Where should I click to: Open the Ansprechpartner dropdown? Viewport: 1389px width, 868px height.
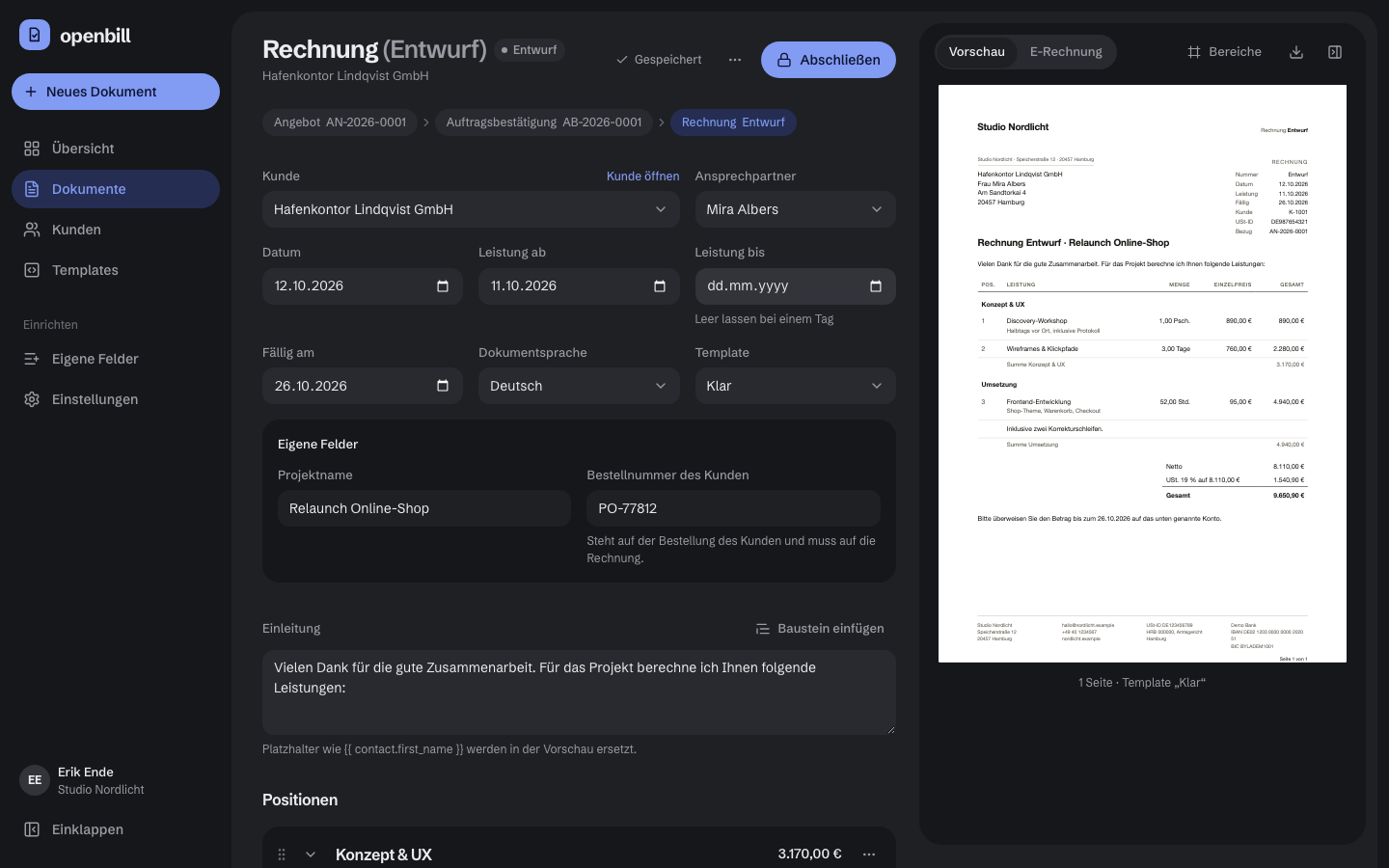796,209
